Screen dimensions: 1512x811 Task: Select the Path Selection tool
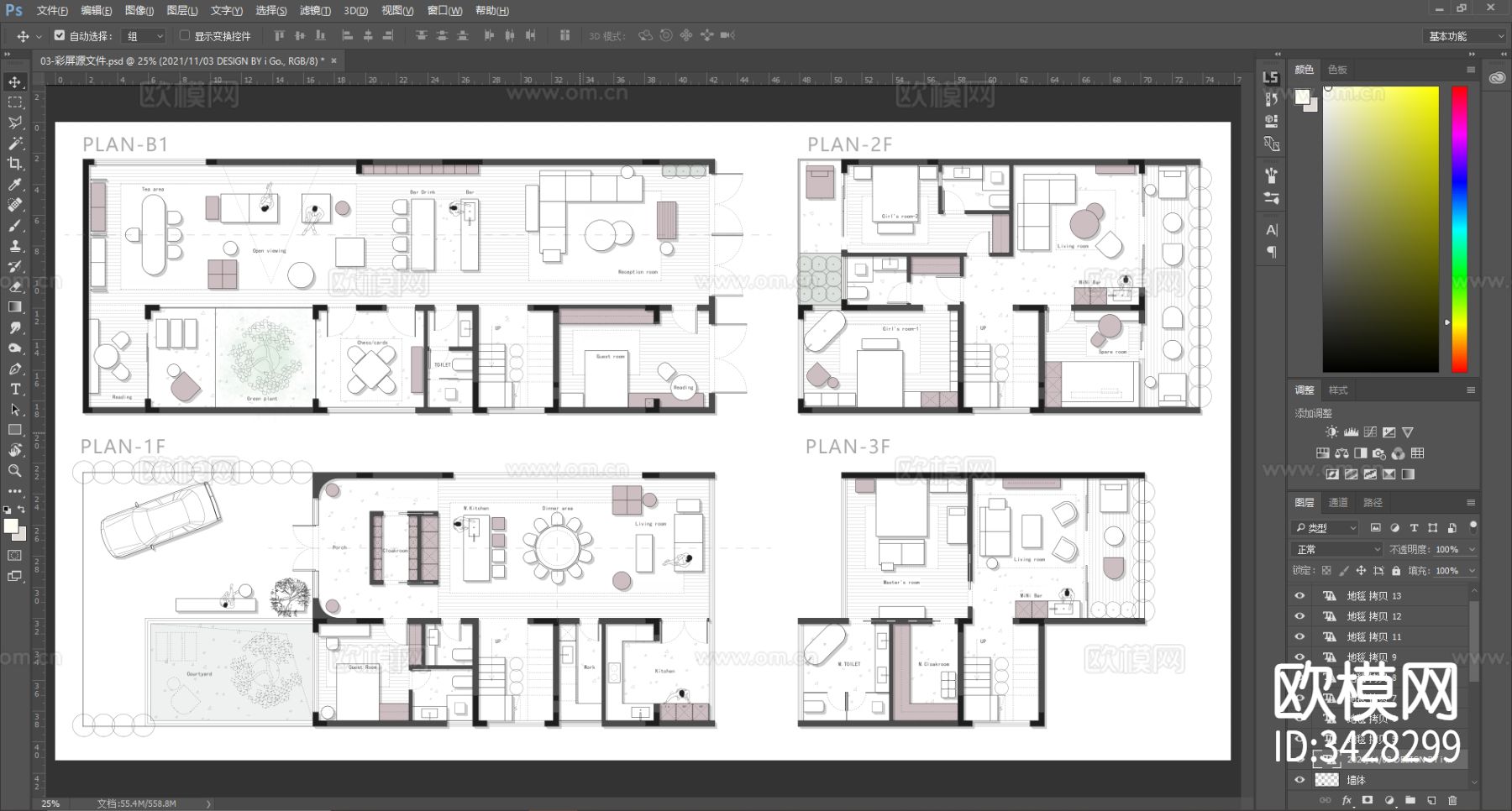15,410
